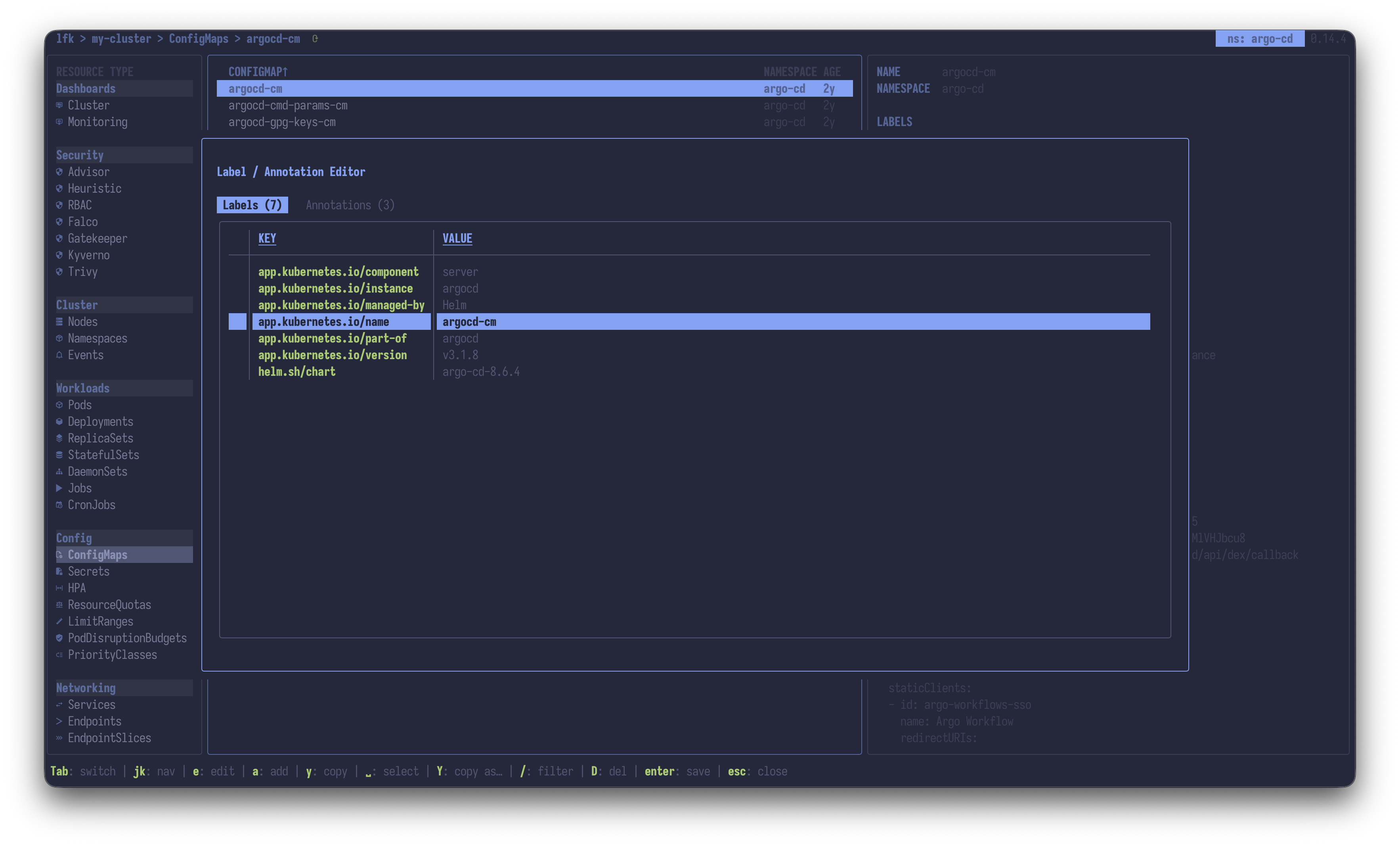Click the ConfigMaps breadcrumb
The height and width of the screenshot is (846, 1400).
198,38
